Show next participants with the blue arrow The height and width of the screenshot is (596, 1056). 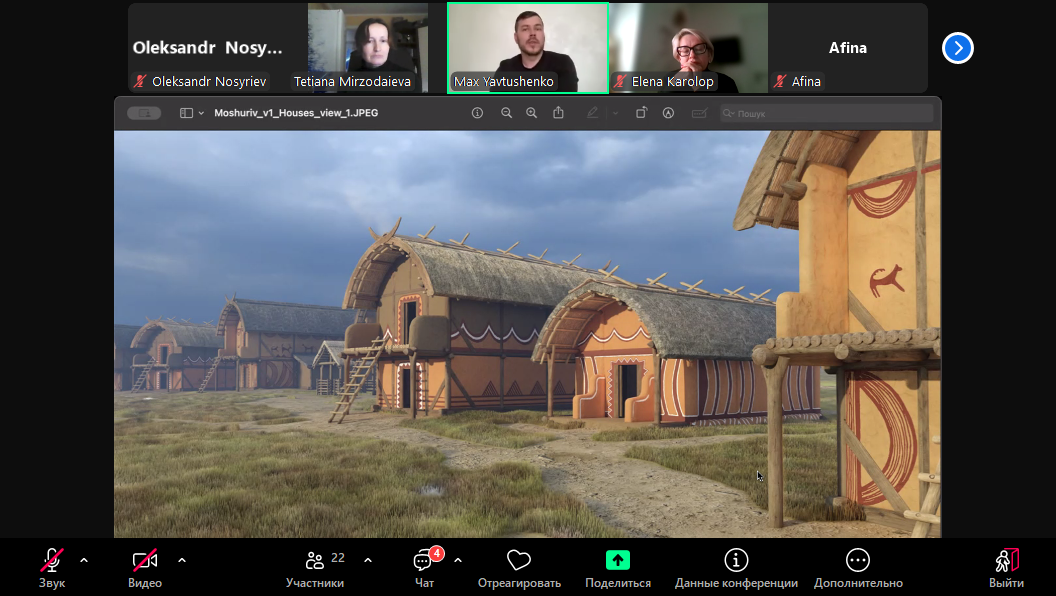[x=957, y=48]
